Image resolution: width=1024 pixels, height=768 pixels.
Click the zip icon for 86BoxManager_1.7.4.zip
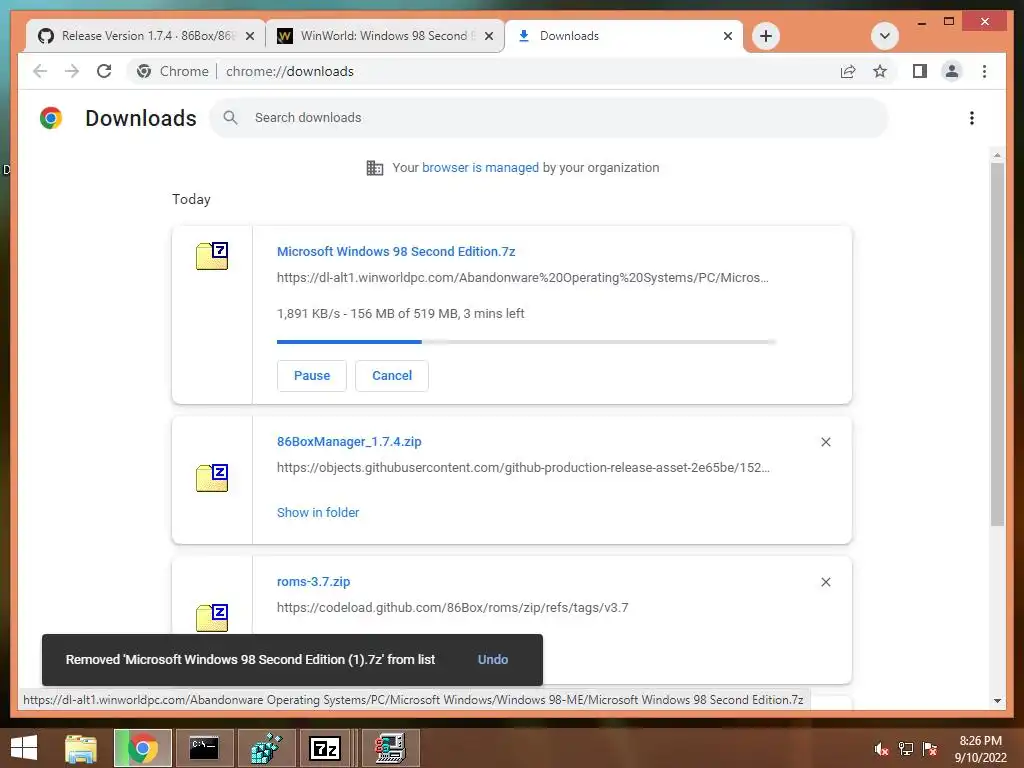click(x=212, y=478)
